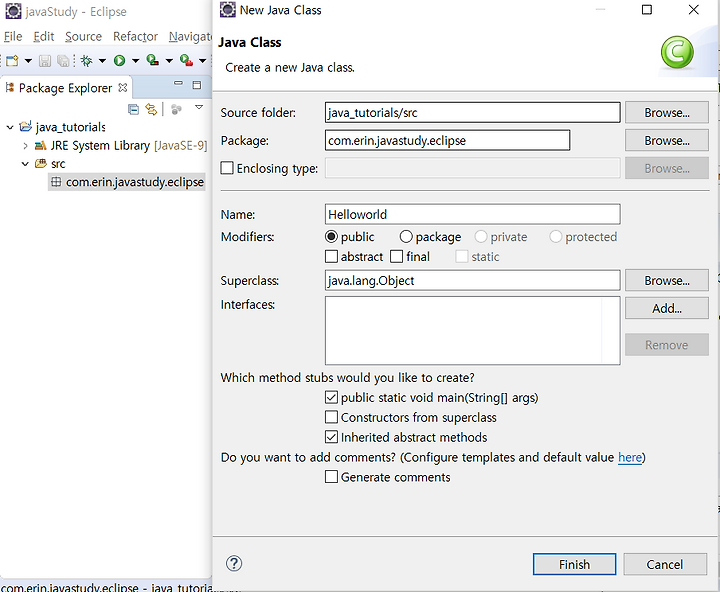Screen dimensions: 720x592
Task: Click Collapse All icon in Package Explorer
Action: coord(134,109)
